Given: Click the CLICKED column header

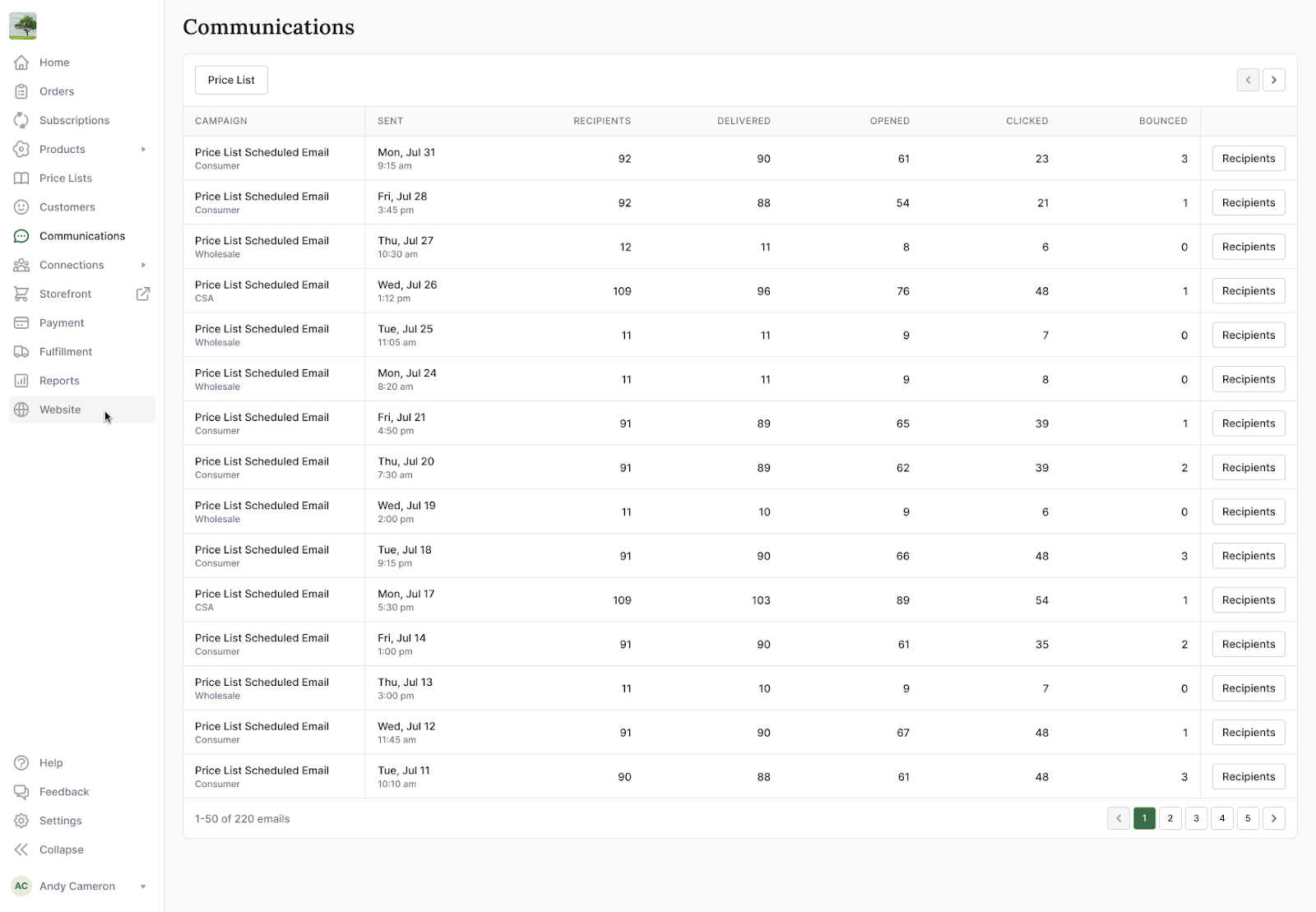Looking at the screenshot, I should [x=1027, y=121].
